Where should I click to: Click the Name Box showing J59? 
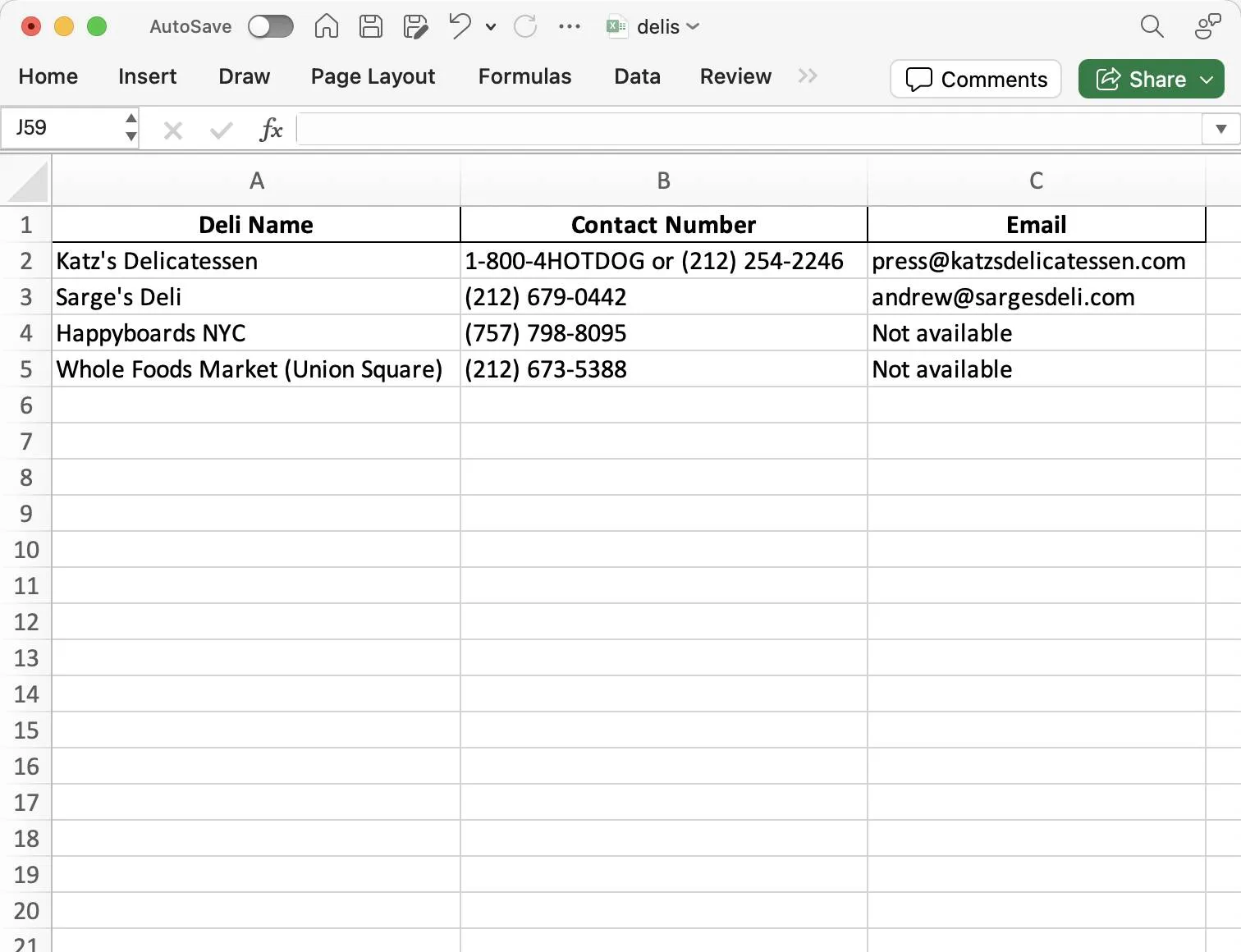62,128
